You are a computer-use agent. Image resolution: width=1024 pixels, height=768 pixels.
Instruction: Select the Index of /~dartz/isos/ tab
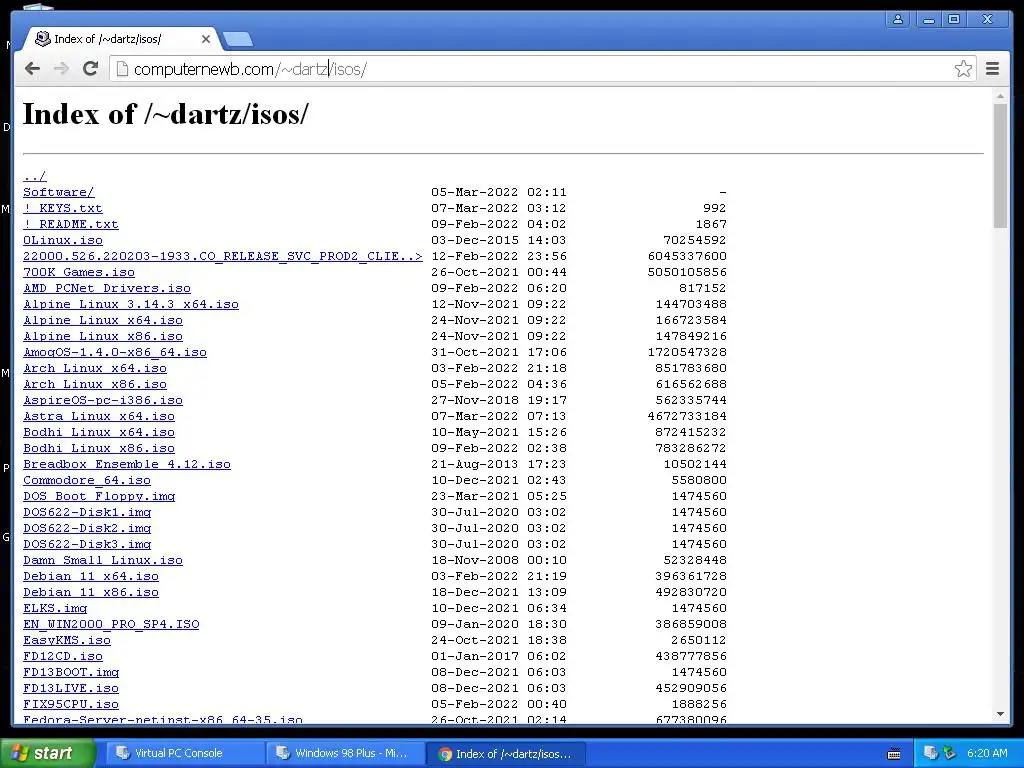click(120, 39)
